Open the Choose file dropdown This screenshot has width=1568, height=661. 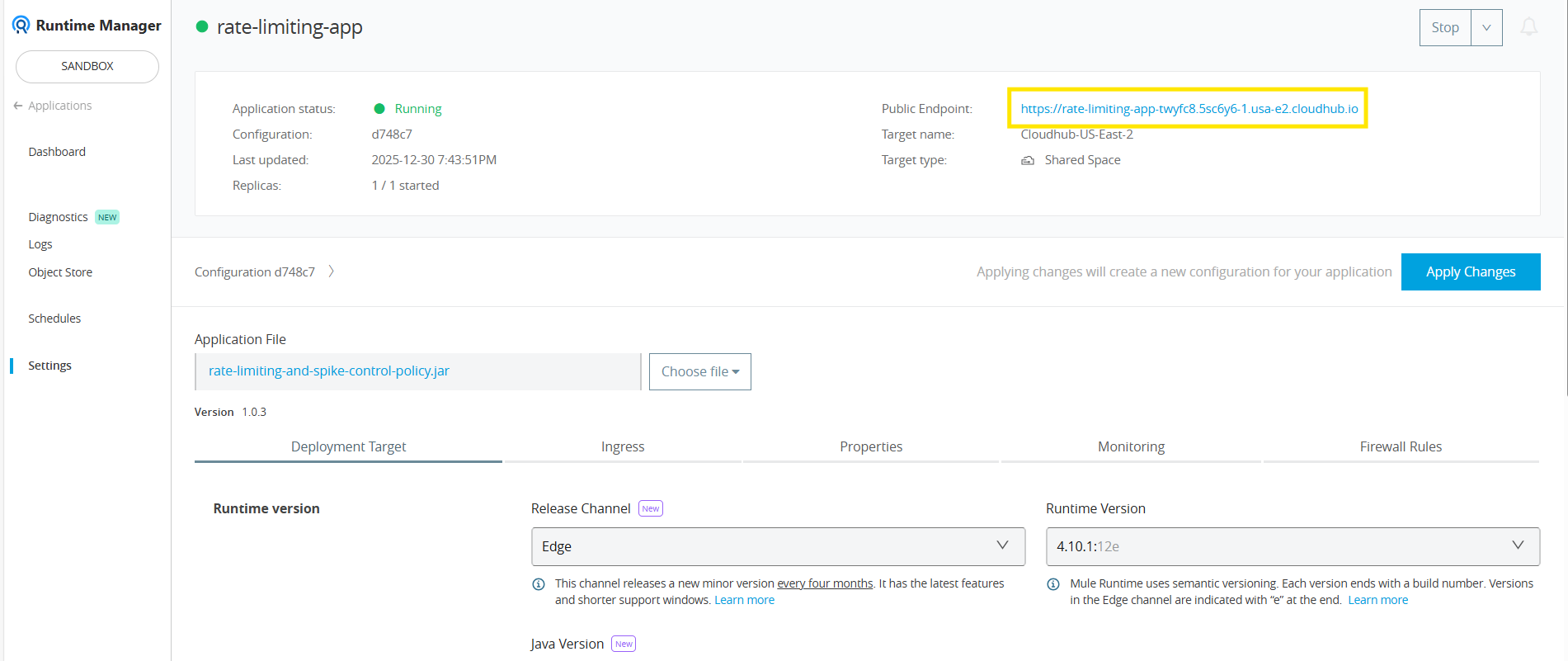[x=699, y=371]
